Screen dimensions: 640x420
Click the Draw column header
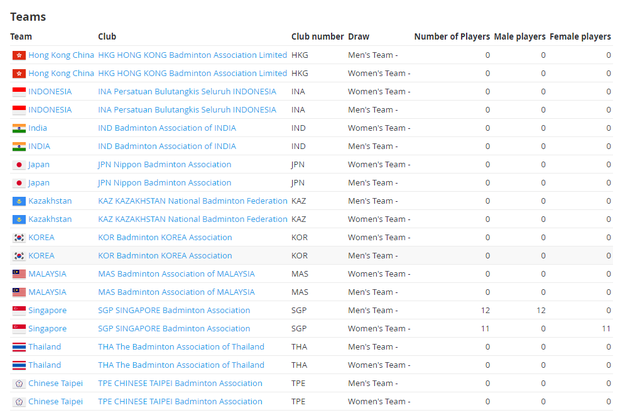tap(358, 37)
